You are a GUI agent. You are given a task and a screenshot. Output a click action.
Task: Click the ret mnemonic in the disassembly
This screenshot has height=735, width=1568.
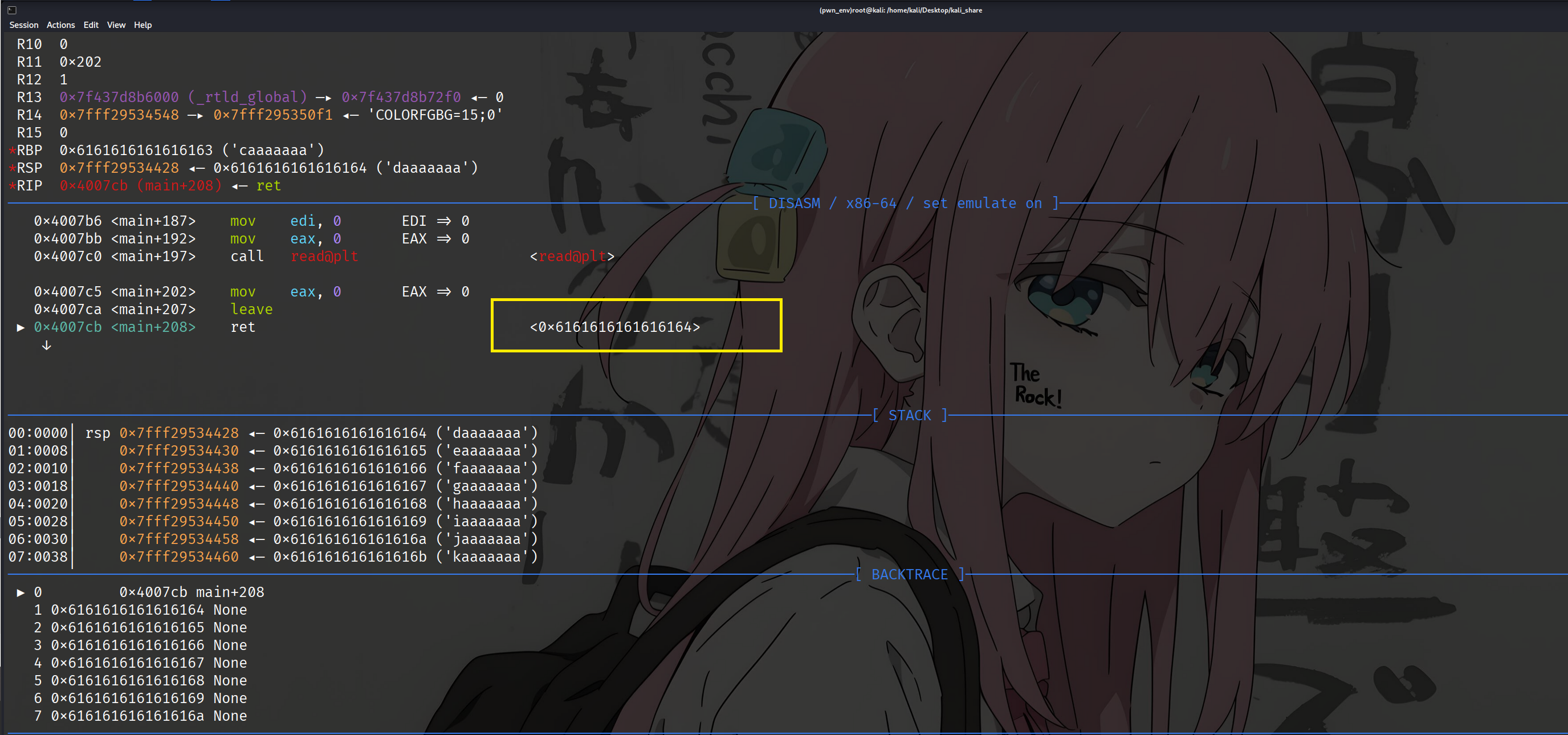[243, 327]
